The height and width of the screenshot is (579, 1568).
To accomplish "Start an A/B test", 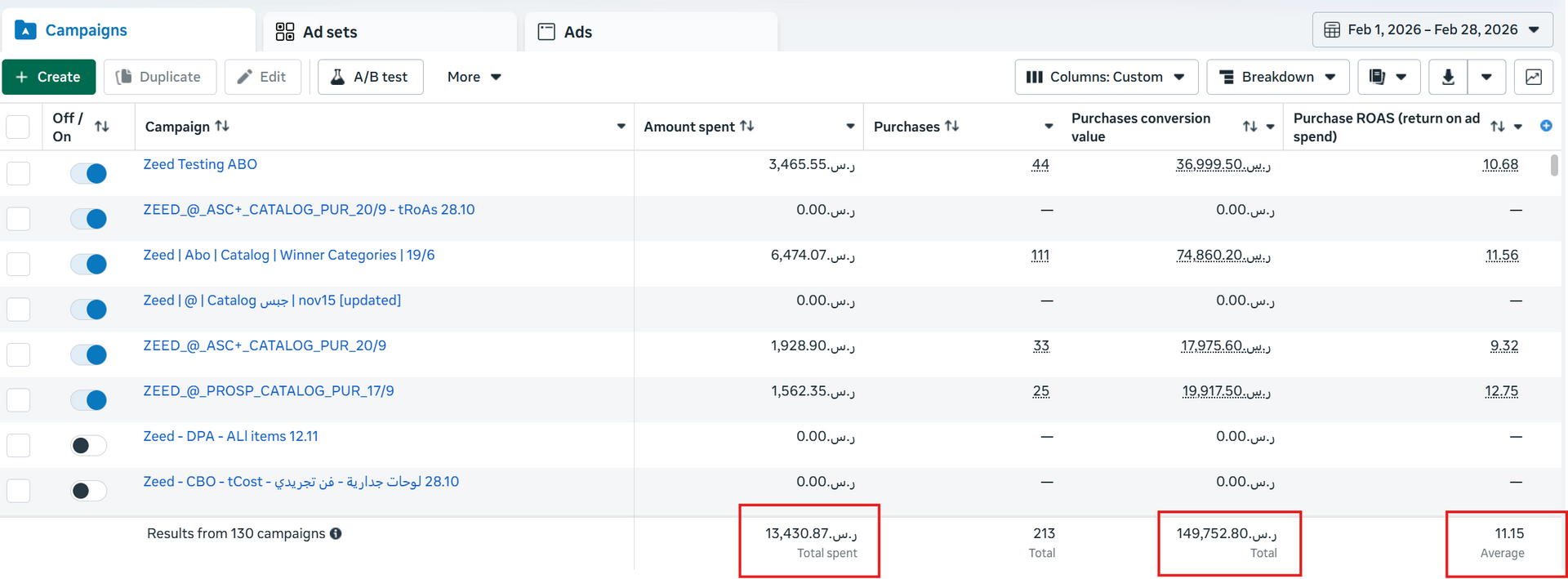I will [x=370, y=77].
